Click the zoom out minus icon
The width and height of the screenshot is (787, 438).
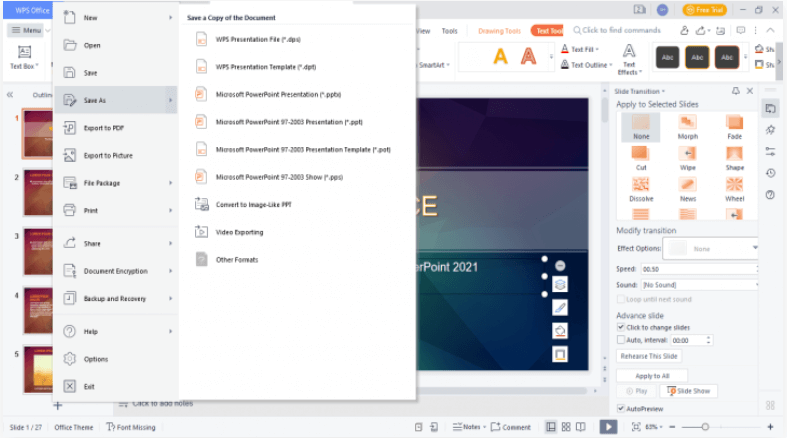[672, 427]
